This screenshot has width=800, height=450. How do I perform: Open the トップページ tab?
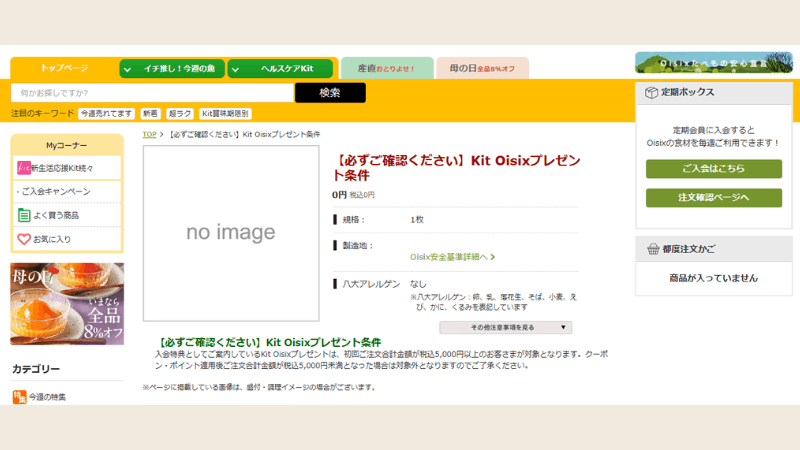tap(64, 68)
